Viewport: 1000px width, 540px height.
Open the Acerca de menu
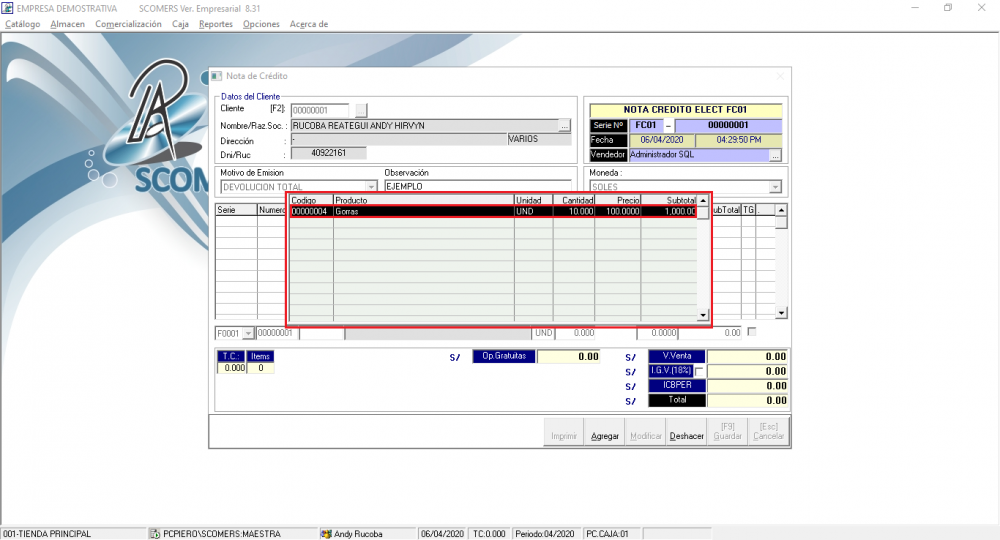pyautogui.click(x=309, y=24)
